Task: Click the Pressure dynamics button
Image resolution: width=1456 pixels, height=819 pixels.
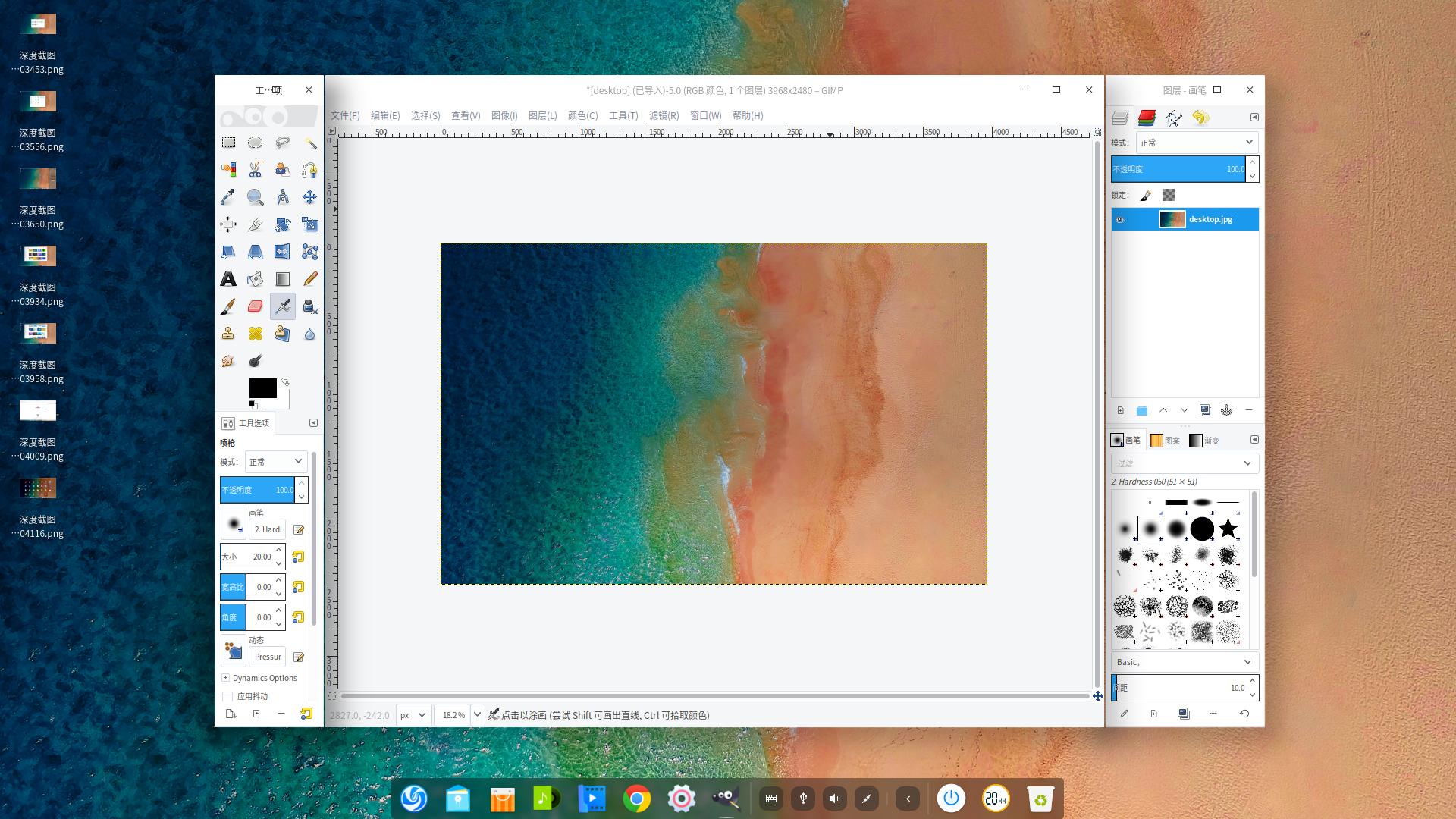Action: (267, 657)
